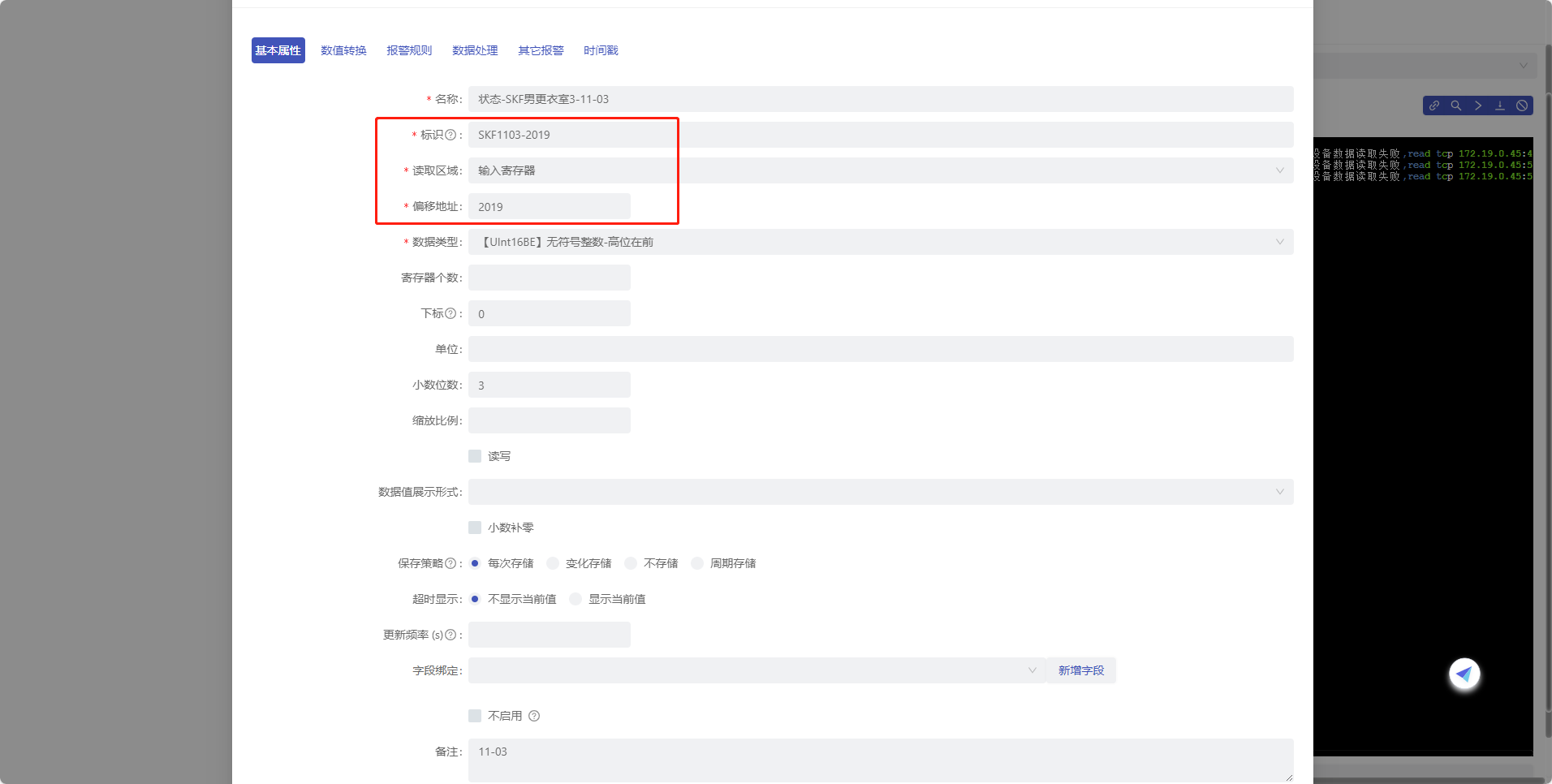Viewport: 1552px width, 784px height.
Task: Click the link icon in the log toolbar
Action: tap(1434, 106)
